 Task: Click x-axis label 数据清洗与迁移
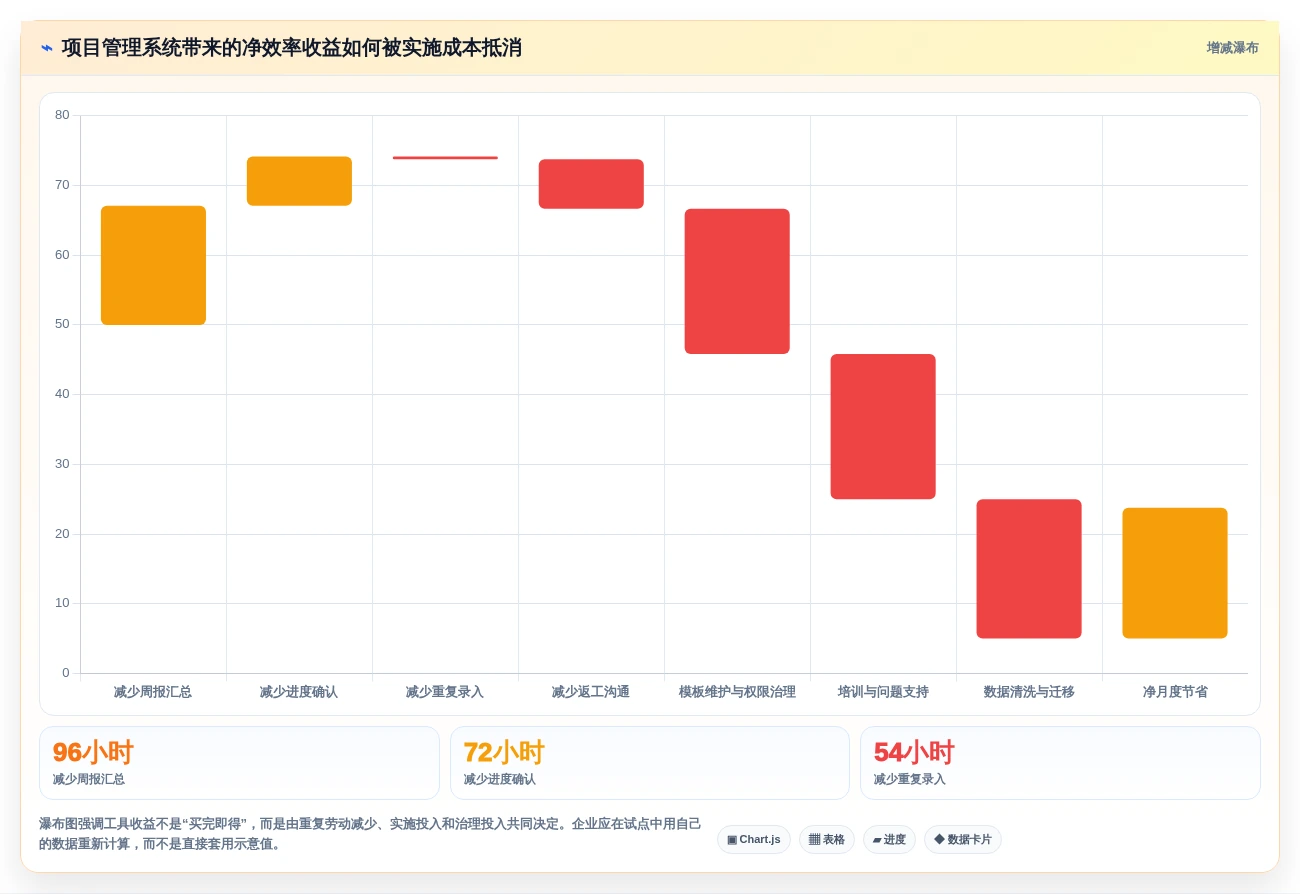1029,692
